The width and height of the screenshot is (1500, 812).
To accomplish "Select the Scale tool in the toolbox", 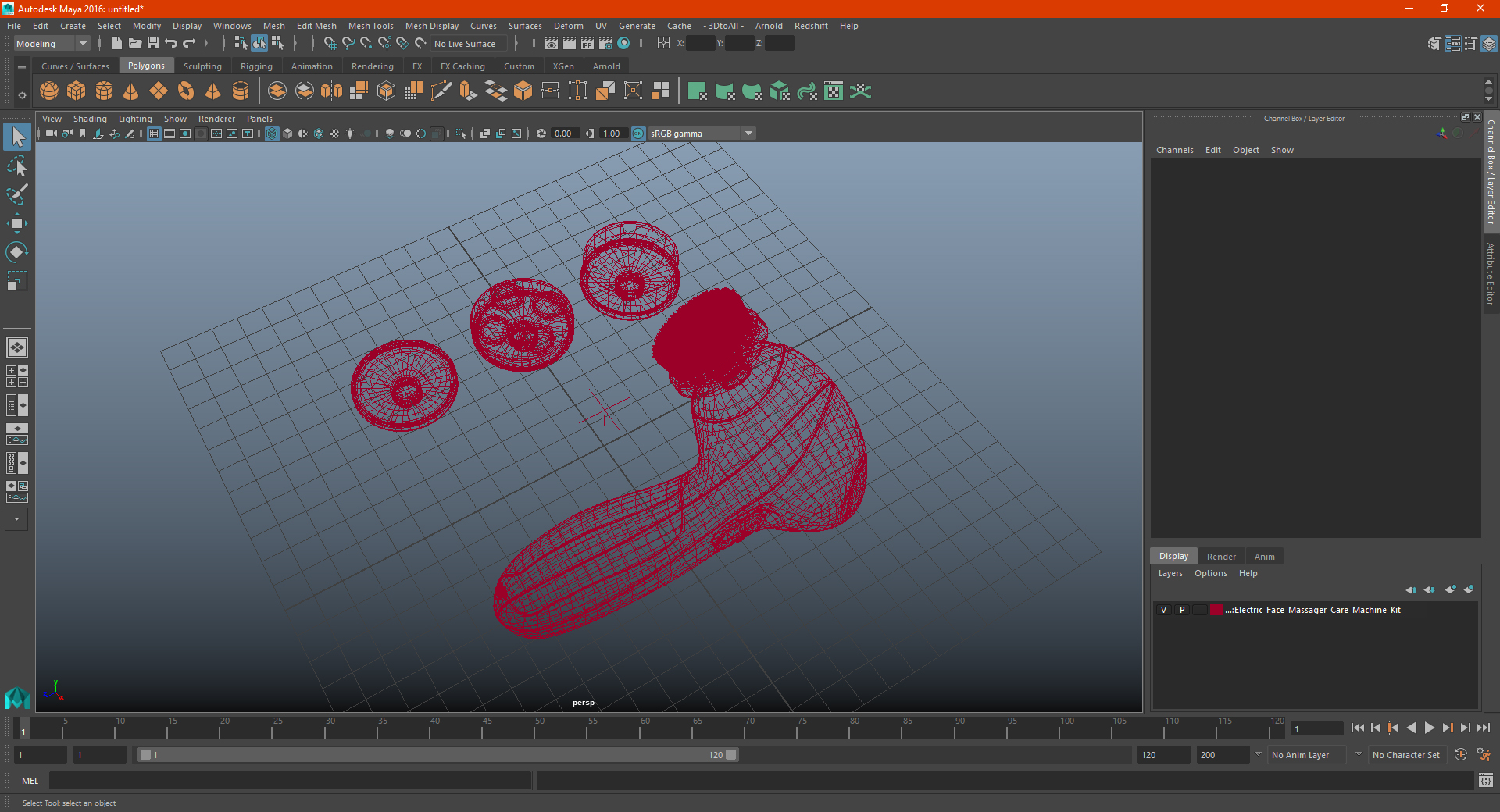I will coord(16,281).
